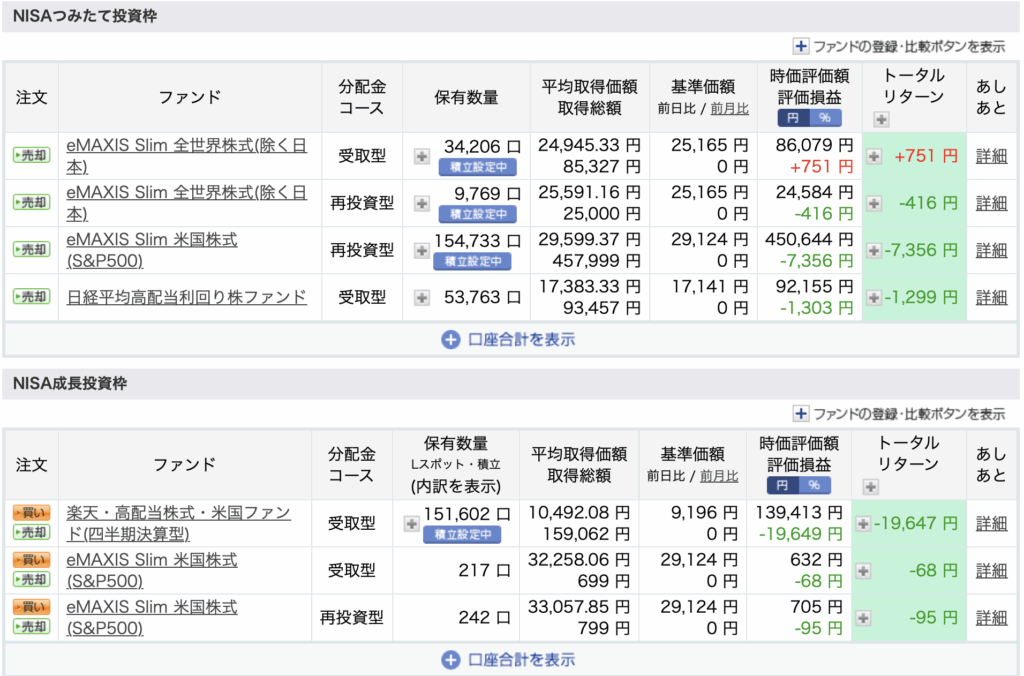
Task: Expand total return plus icon for -1,299 円
Action: (x=874, y=298)
